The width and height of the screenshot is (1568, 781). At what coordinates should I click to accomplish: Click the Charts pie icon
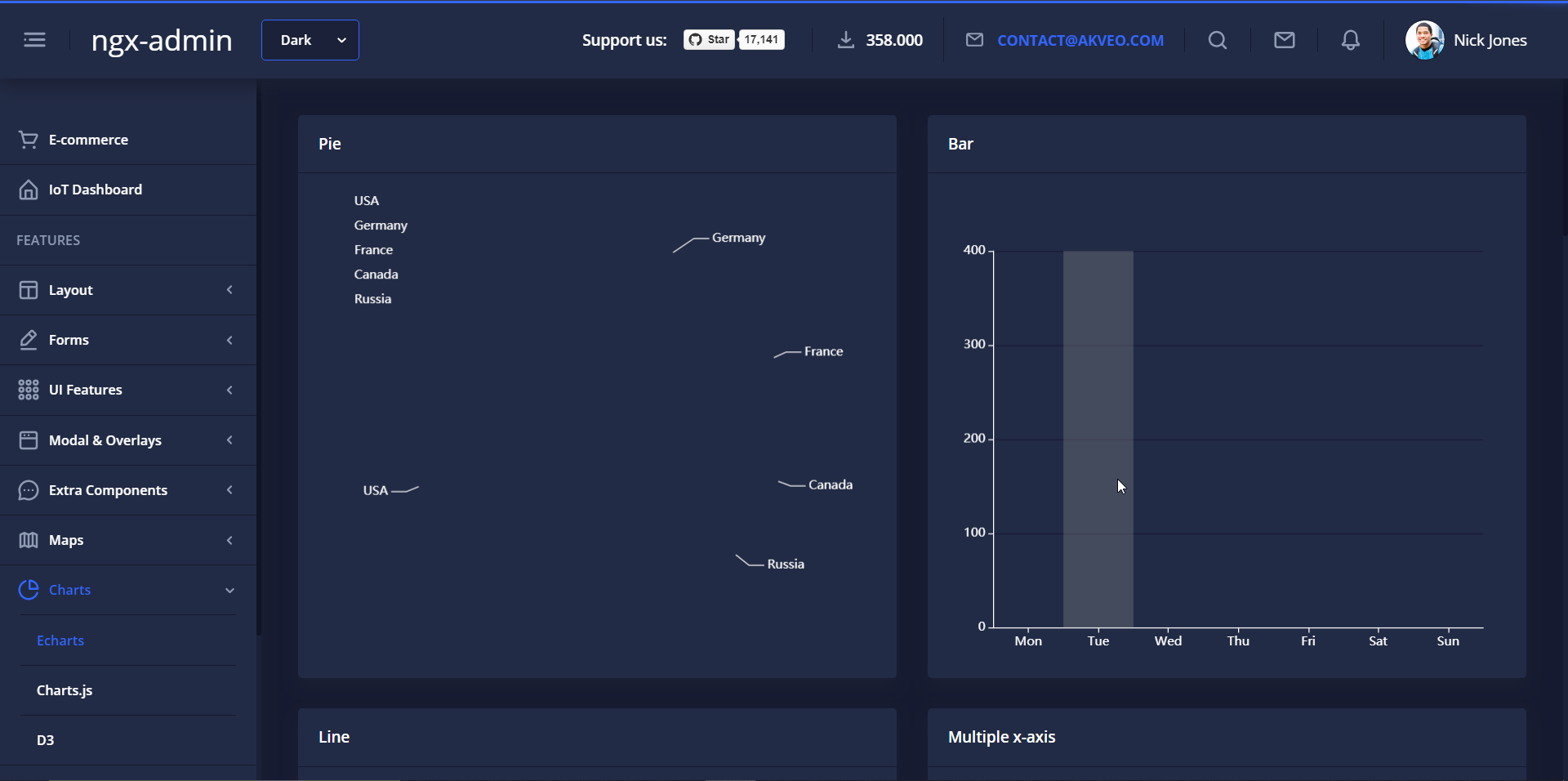tap(29, 590)
